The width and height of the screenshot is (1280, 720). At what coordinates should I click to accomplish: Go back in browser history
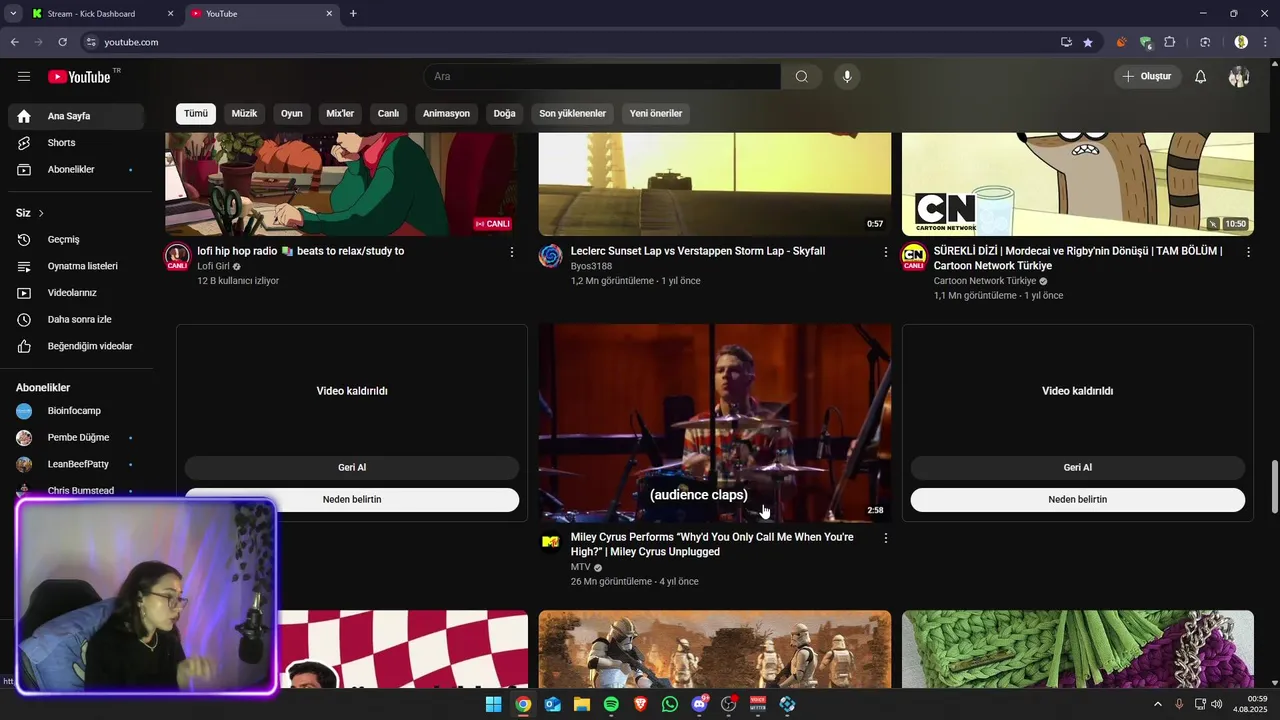coord(14,42)
